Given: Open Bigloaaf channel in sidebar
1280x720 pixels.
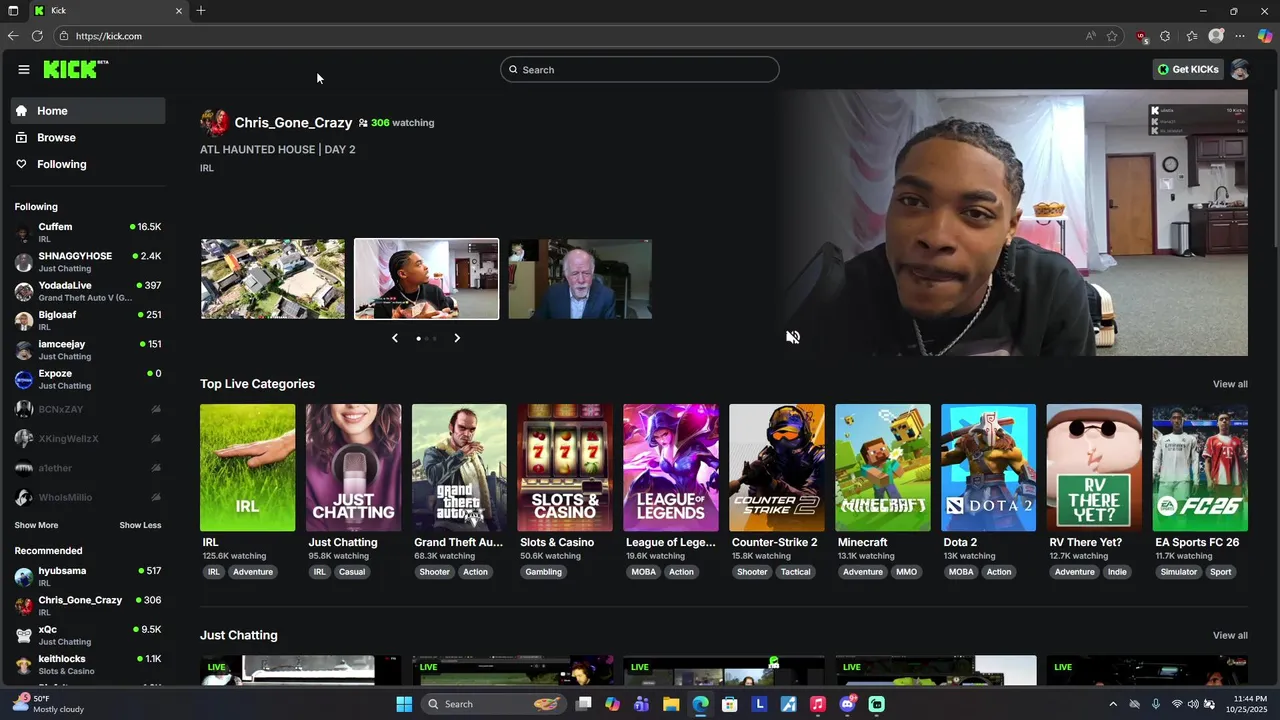Looking at the screenshot, I should point(88,321).
